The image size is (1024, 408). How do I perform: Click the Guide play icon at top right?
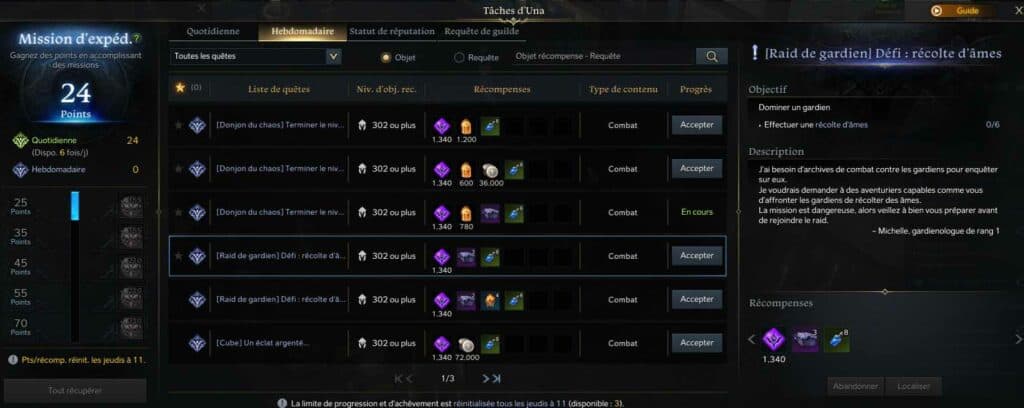click(x=936, y=10)
